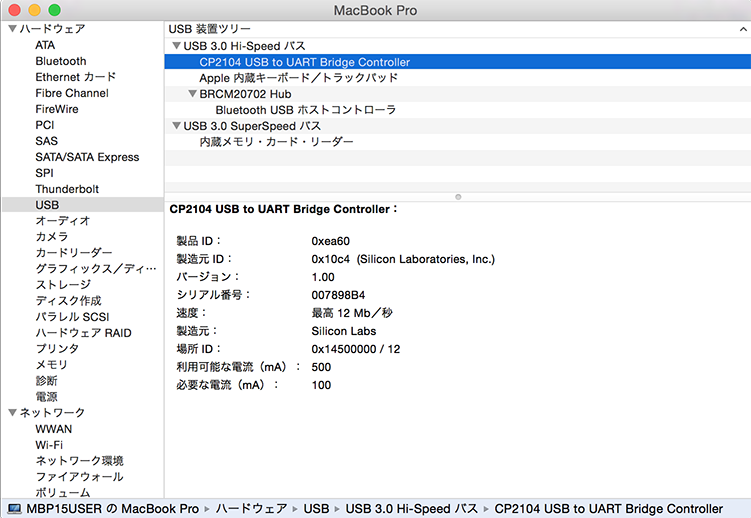Select the Apple 内蔵キーボード/トラックパッド device

[298, 78]
